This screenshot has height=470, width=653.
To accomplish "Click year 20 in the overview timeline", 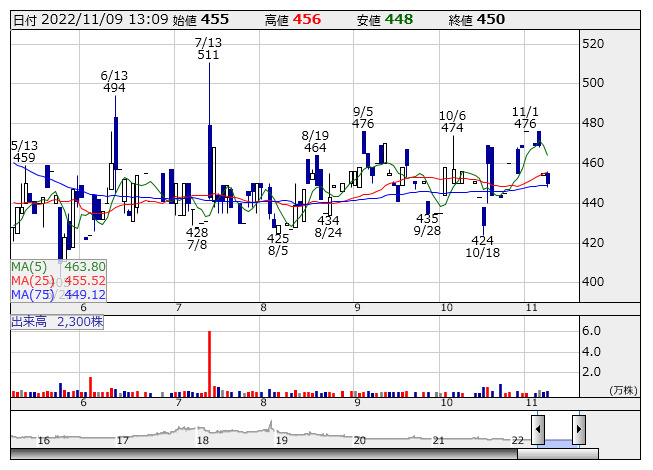I will click(x=359, y=440).
